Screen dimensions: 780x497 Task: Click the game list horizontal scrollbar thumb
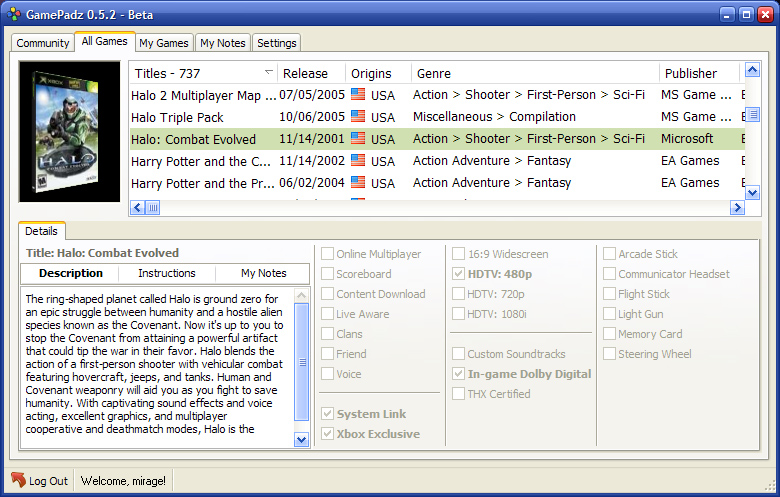click(x=153, y=207)
